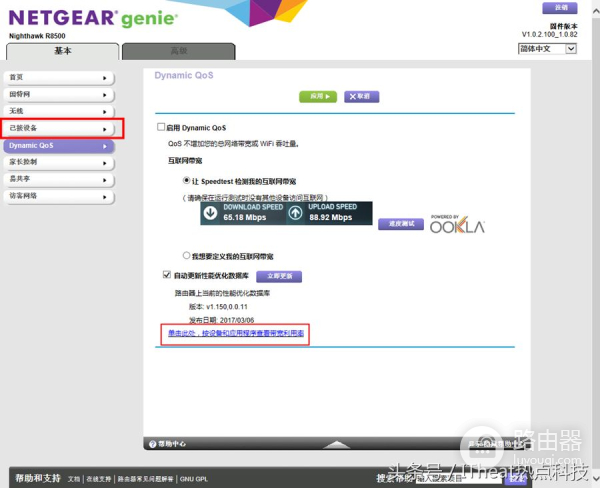Switch to the 高级 tab
Image resolution: width=600 pixels, height=488 pixels.
179,51
